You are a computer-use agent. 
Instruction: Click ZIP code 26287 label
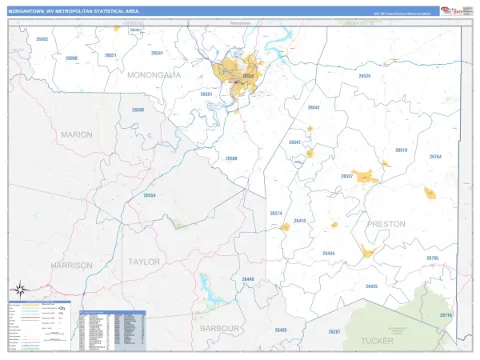334,332
